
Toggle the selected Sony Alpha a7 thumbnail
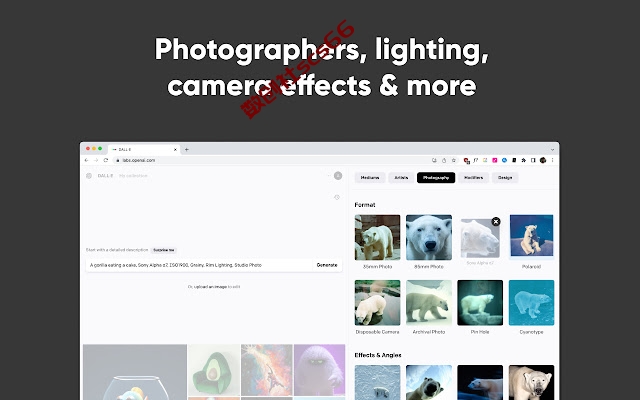pos(480,238)
